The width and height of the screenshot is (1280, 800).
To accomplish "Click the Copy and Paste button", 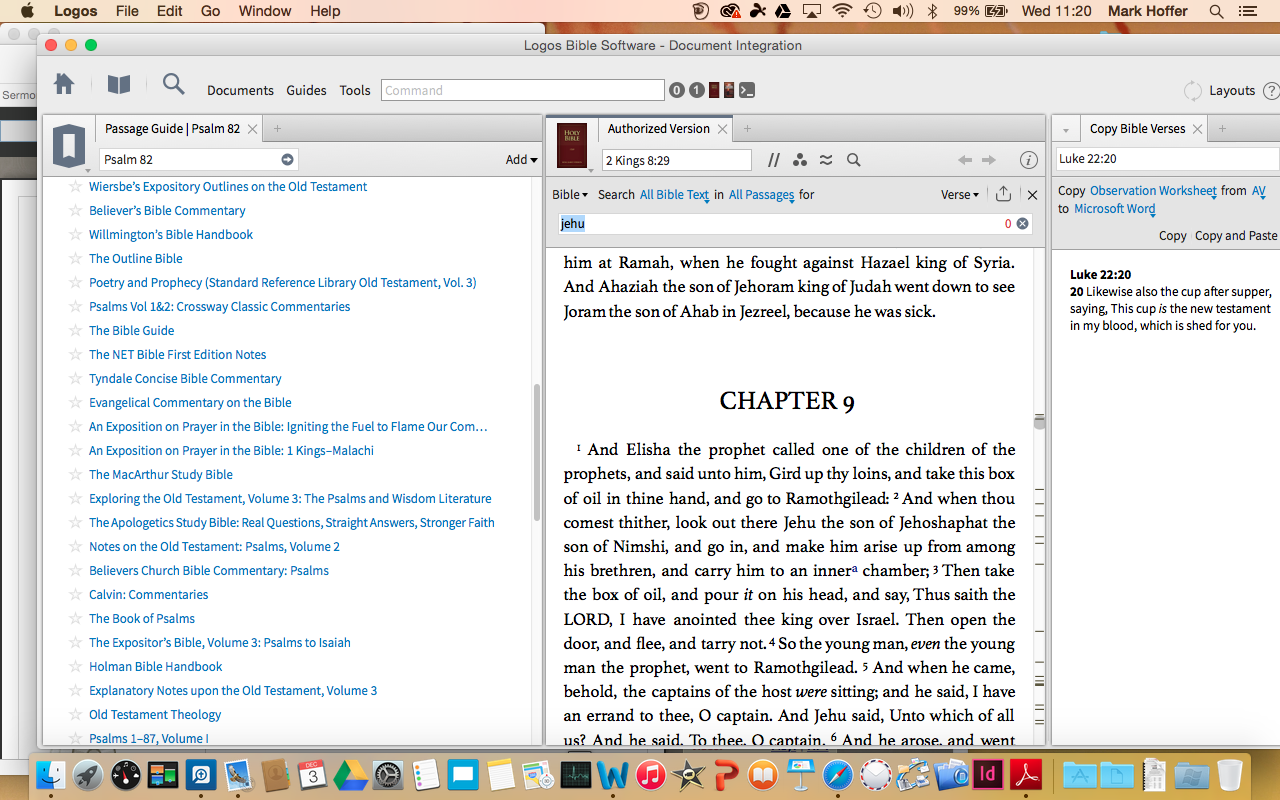I will click(1236, 236).
